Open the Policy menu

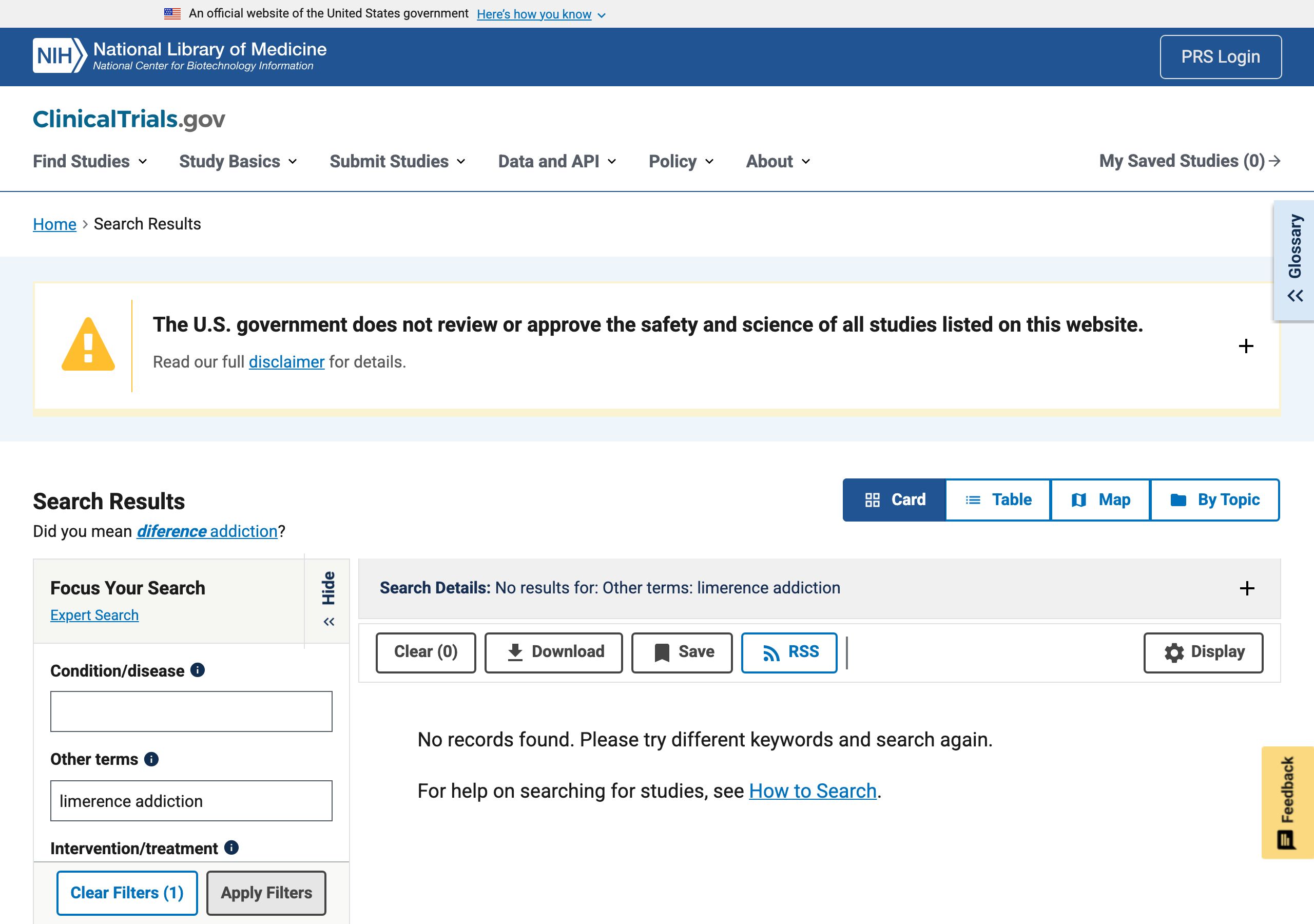681,161
